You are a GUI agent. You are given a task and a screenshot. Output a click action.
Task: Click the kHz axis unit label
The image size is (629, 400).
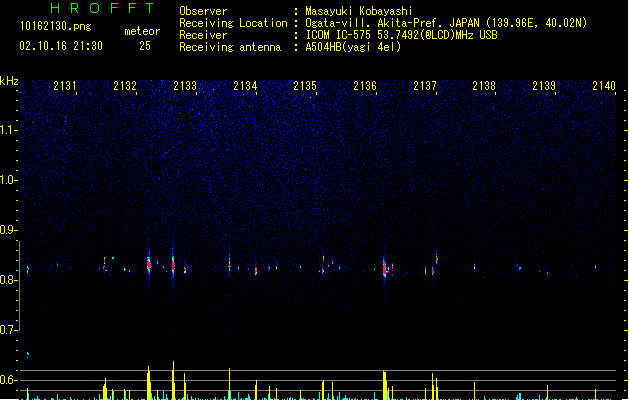point(9,81)
